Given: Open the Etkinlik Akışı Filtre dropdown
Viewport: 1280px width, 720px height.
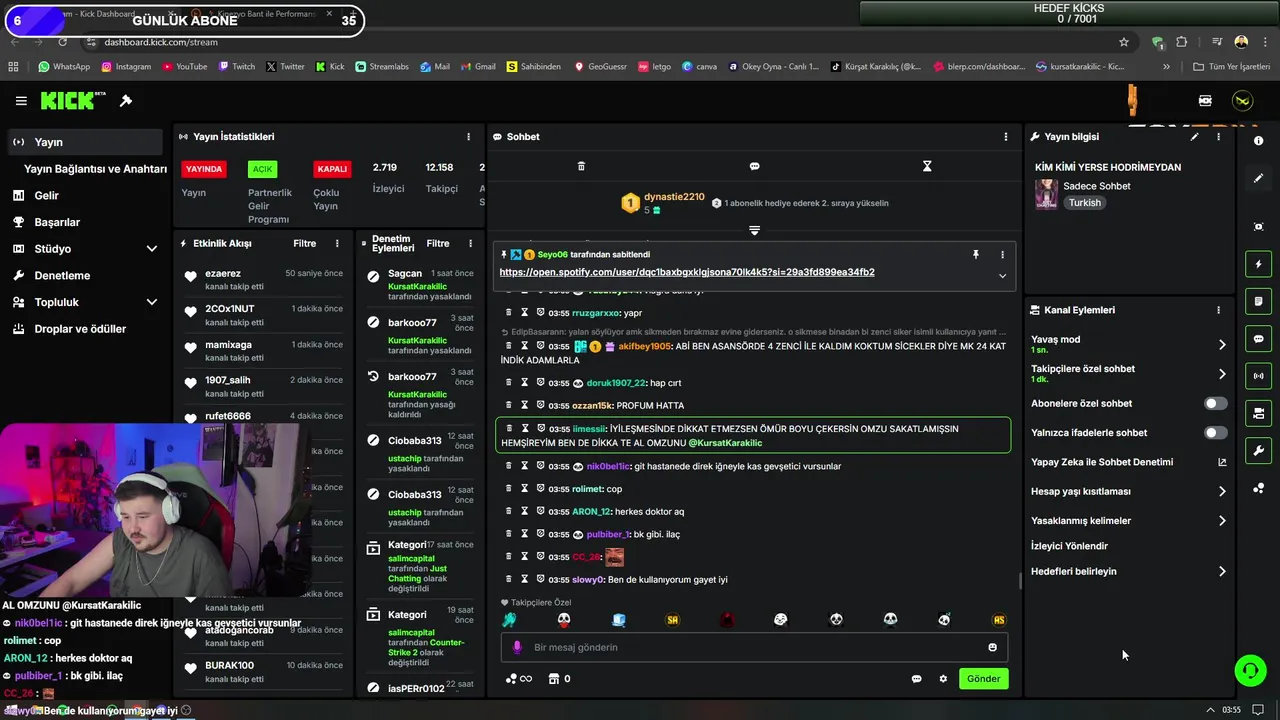Looking at the screenshot, I should 304,243.
